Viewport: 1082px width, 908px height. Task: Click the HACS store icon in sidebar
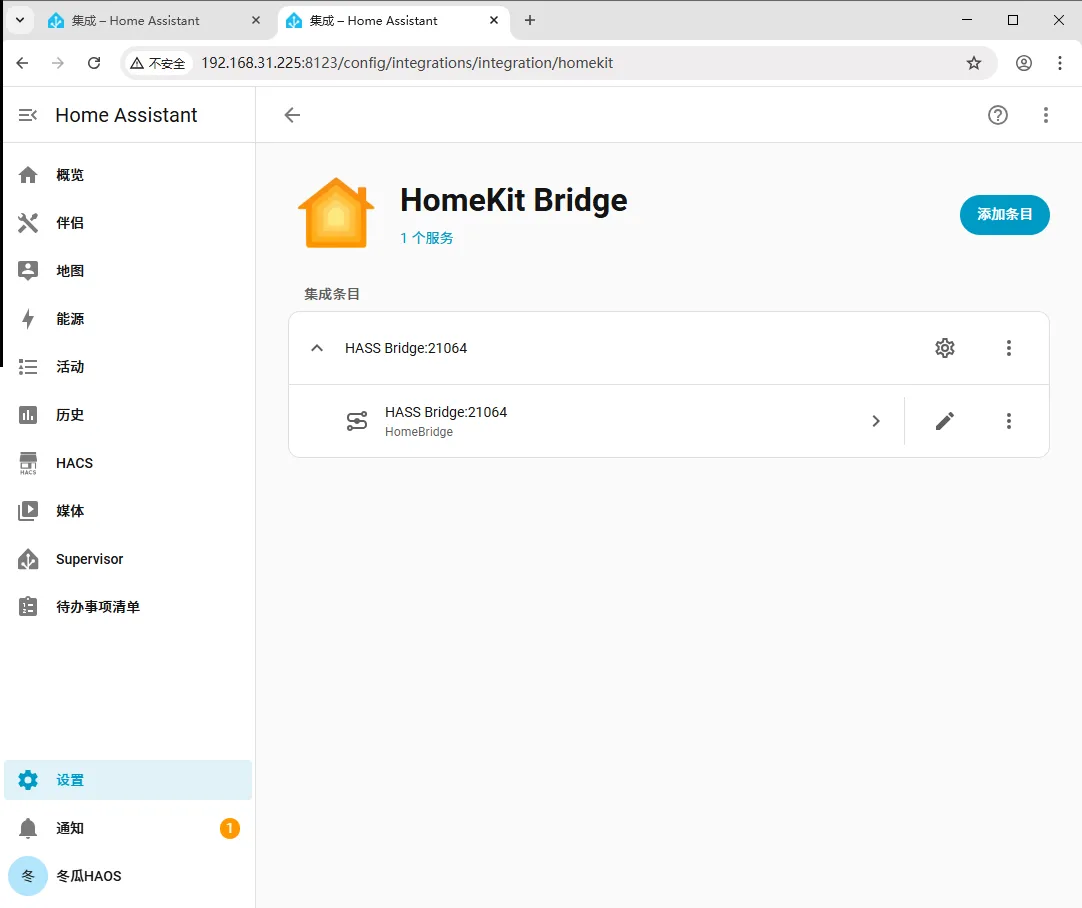(x=28, y=463)
